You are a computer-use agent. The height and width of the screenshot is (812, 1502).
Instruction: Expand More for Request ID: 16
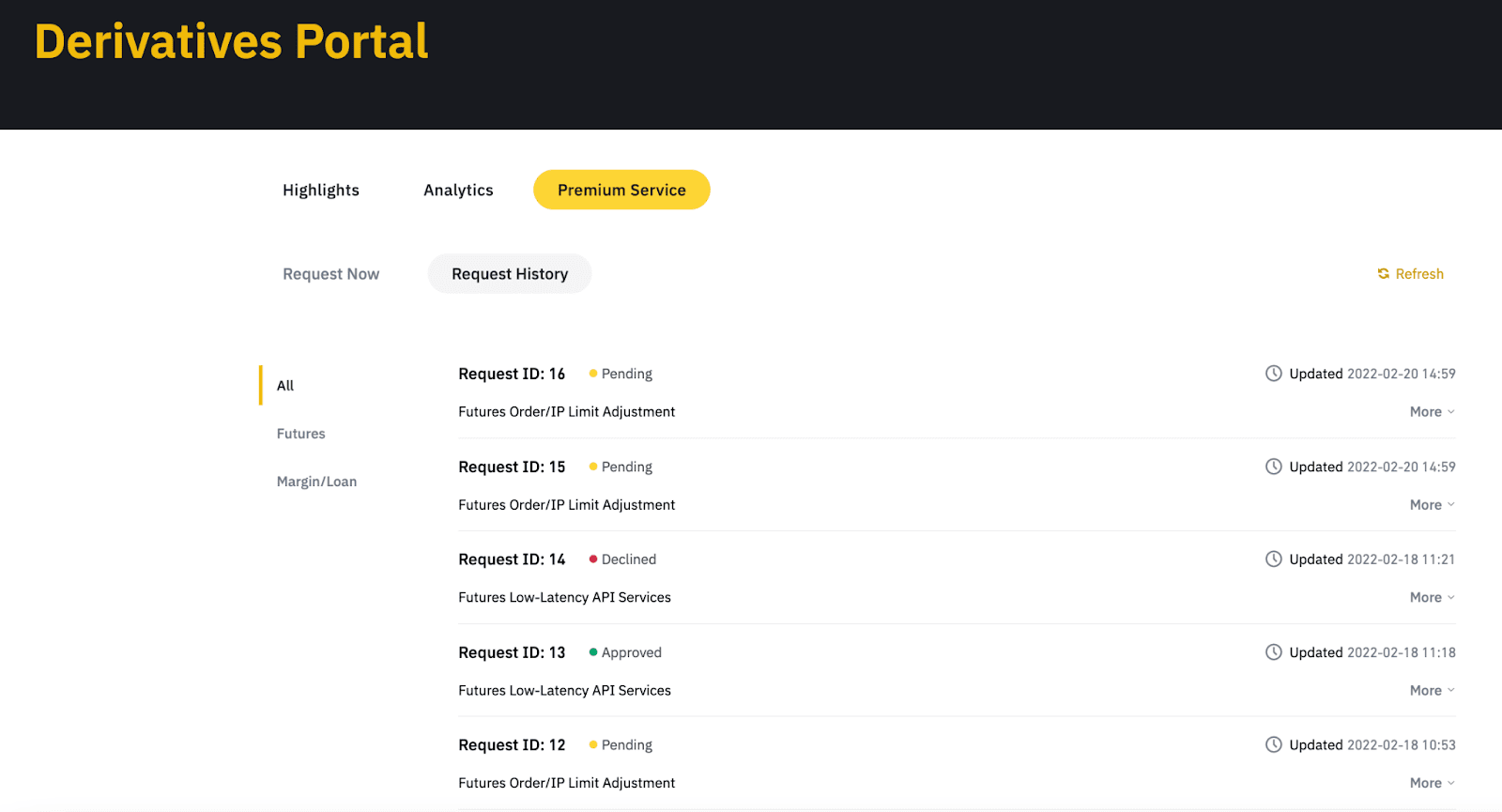(1433, 412)
